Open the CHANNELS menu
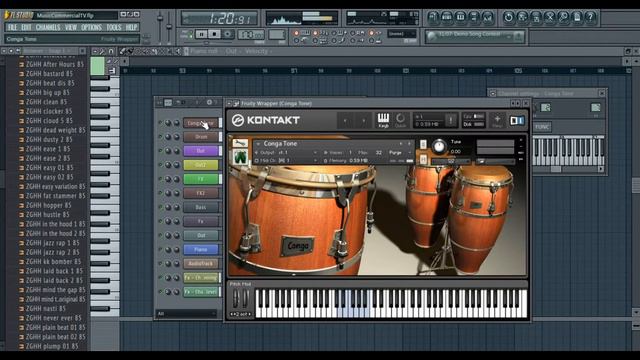The image size is (640, 360). point(48,27)
